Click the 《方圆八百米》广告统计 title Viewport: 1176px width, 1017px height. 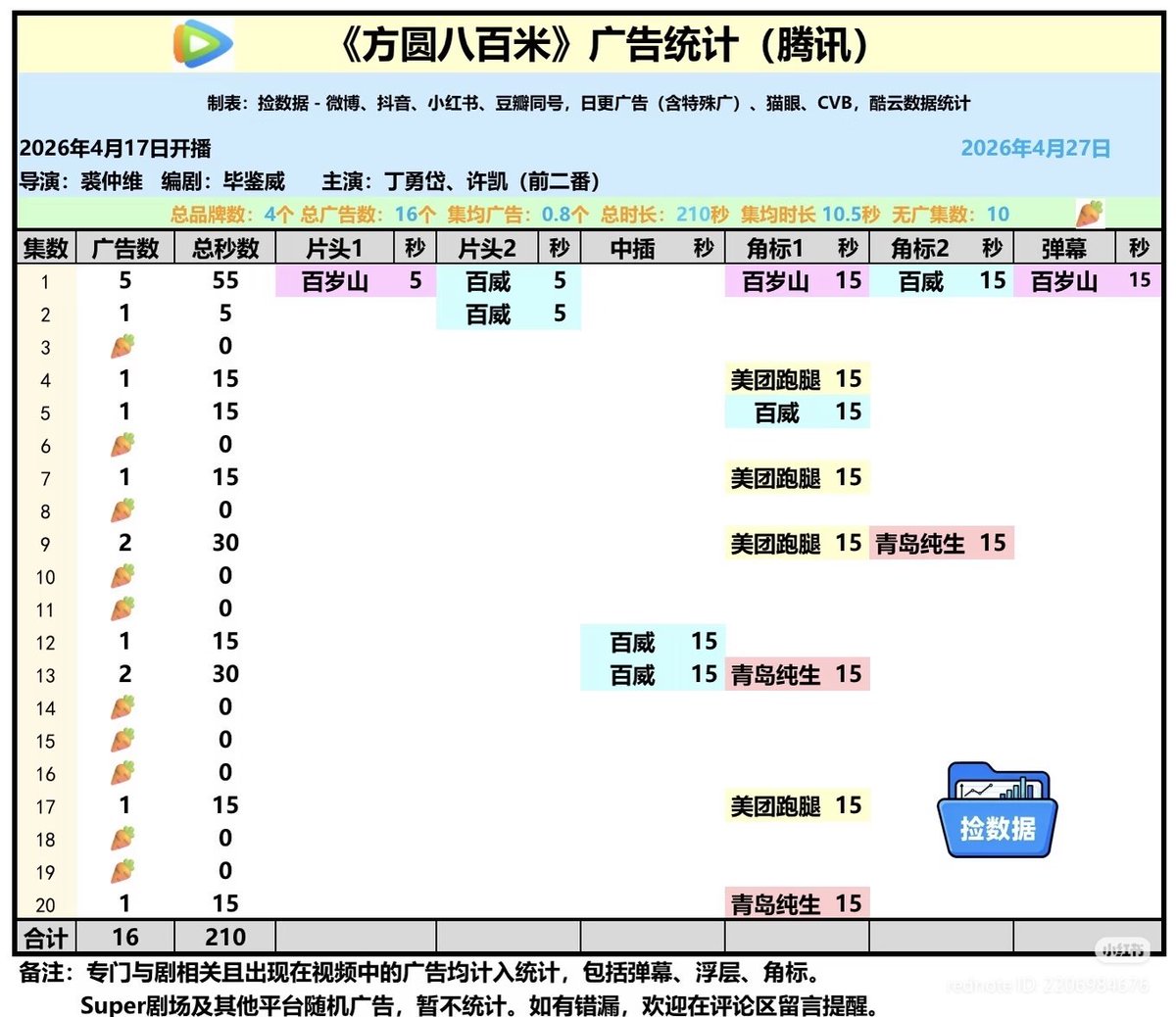tap(605, 45)
